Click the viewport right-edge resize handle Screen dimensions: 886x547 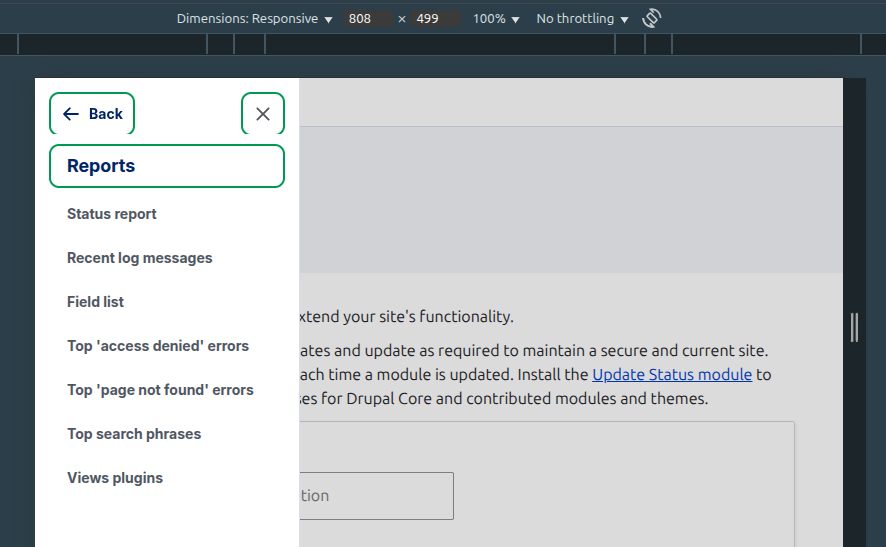[x=854, y=327]
